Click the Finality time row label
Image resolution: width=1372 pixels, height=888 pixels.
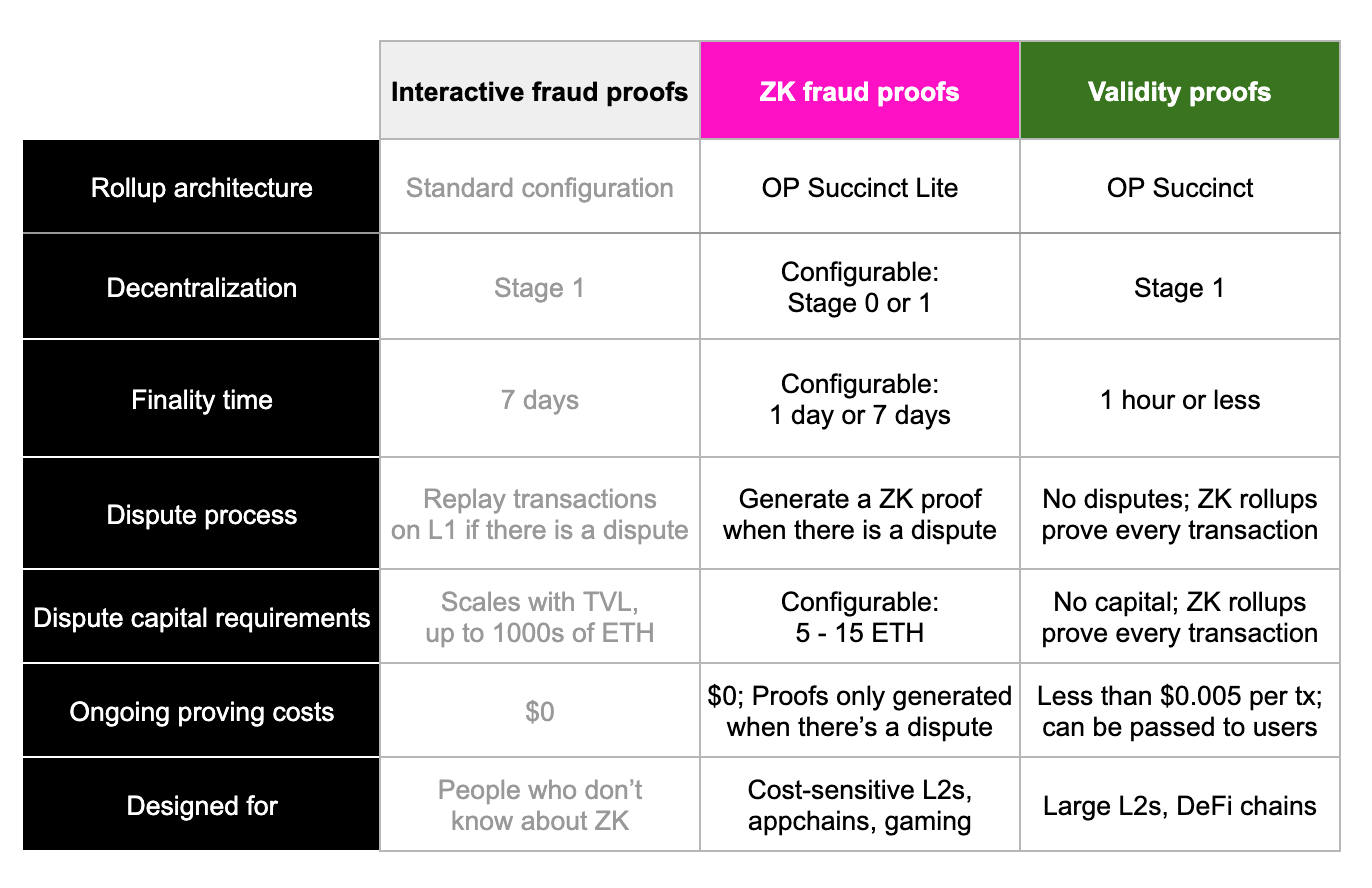point(201,400)
